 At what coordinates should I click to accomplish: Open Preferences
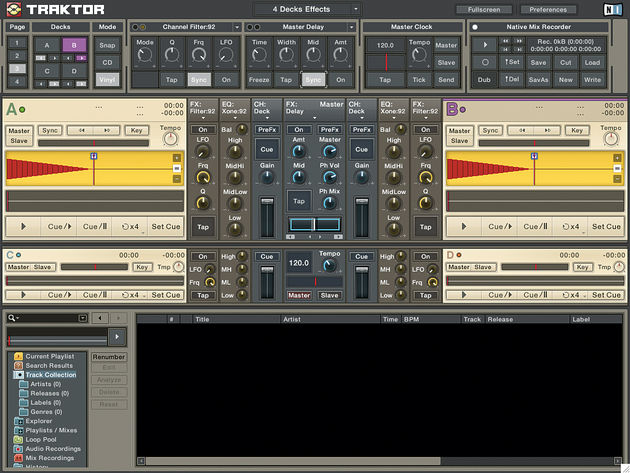[x=548, y=9]
